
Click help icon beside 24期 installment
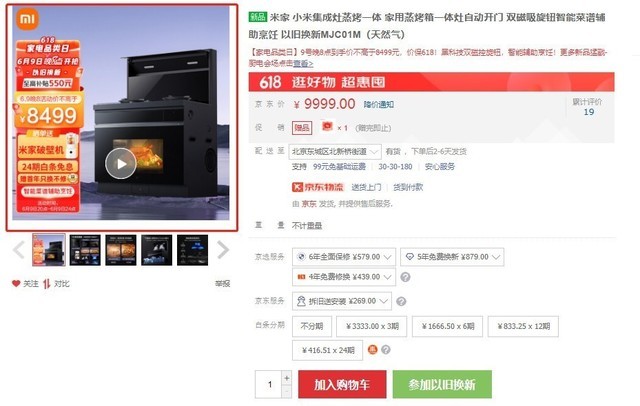click(x=386, y=350)
